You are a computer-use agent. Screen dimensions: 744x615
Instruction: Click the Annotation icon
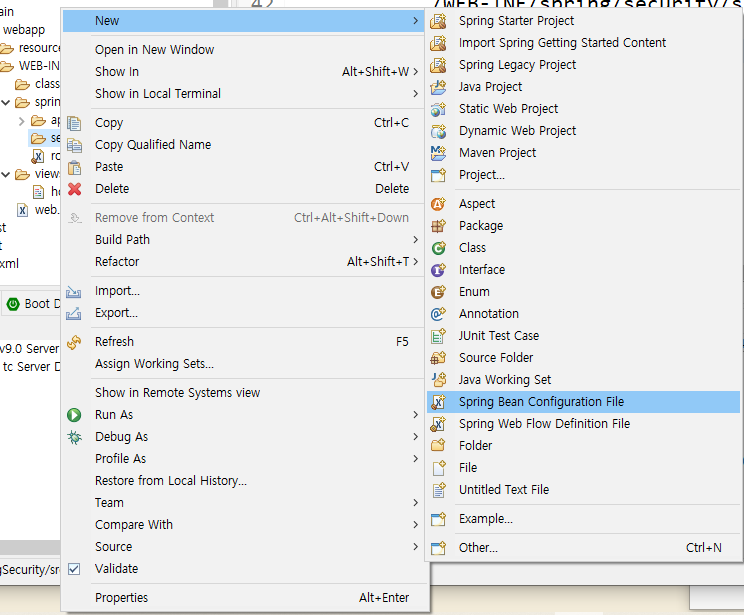point(438,314)
